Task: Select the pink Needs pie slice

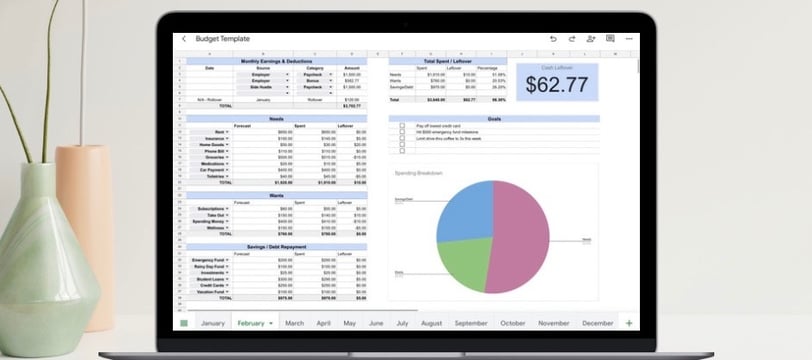Action: 520,237
